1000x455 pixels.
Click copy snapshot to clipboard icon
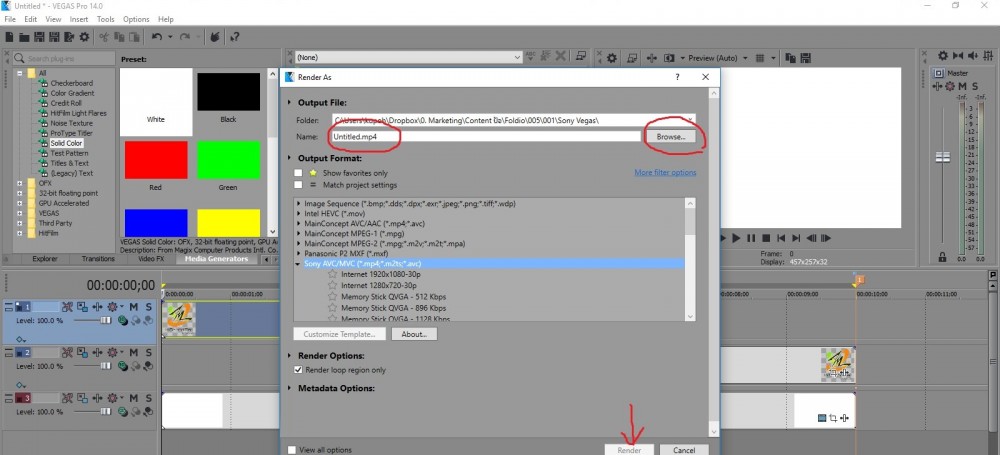(x=789, y=58)
